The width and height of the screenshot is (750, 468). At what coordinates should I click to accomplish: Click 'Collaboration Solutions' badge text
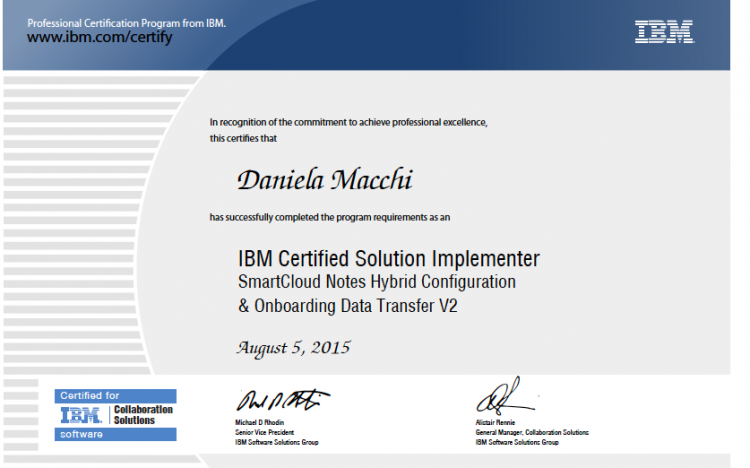[x=143, y=415]
